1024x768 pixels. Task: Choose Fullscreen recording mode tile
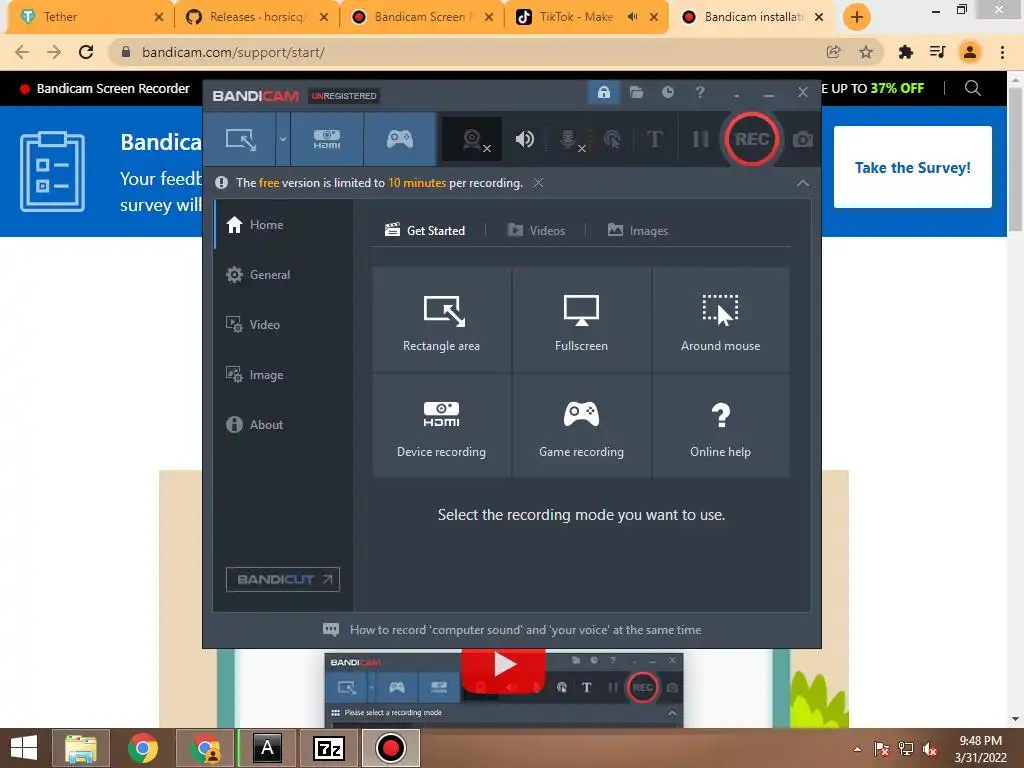[581, 320]
